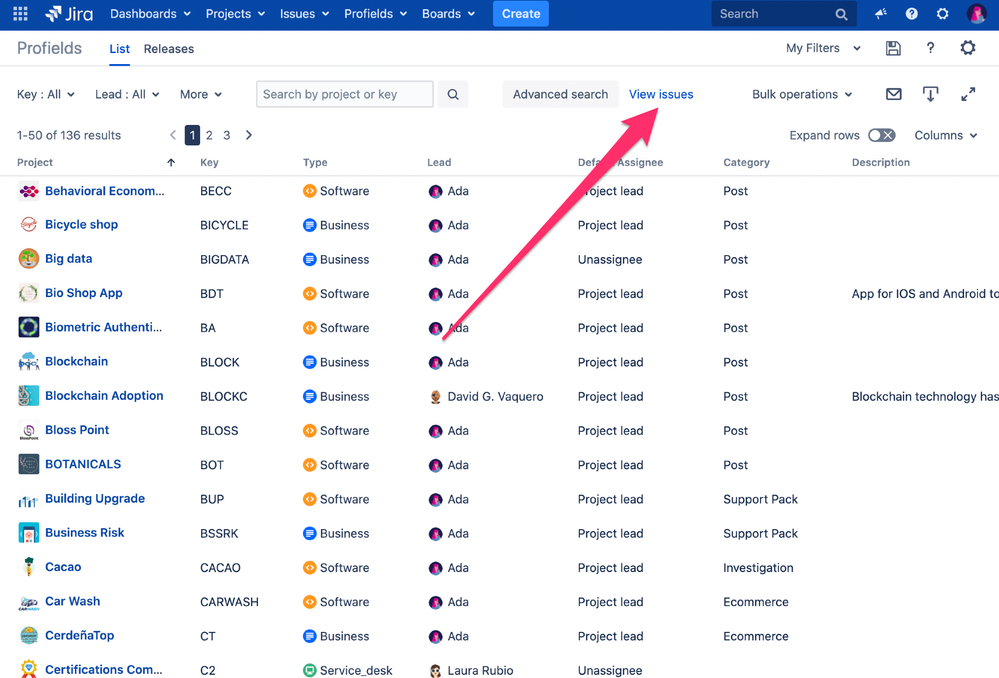This screenshot has width=999, height=678.
Task: Click the save filter floppy disk icon
Action: tap(893, 48)
